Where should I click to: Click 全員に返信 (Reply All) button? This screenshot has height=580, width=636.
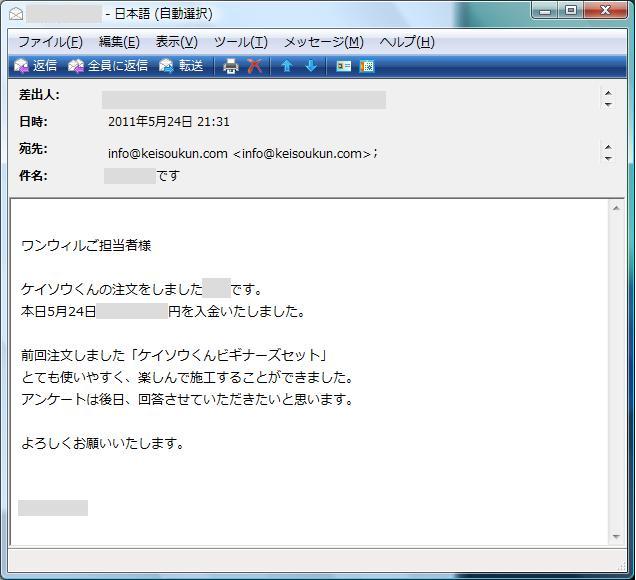click(107, 66)
